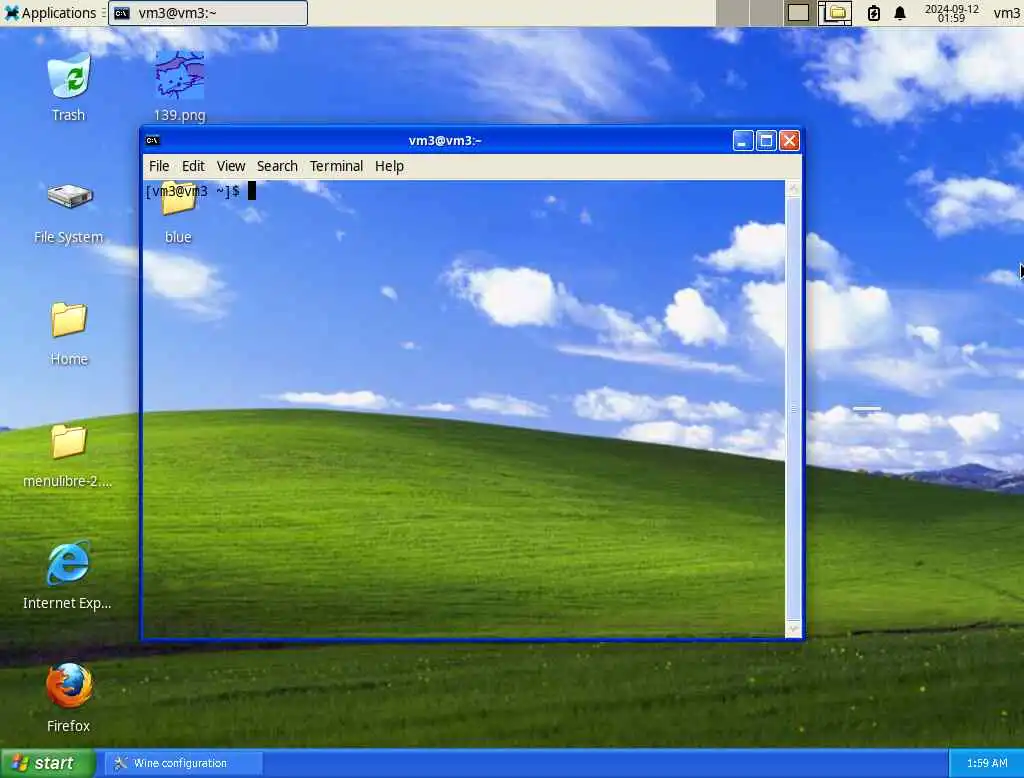1024x778 pixels.
Task: Click the terminal title text vm3@vm3:~
Action: click(x=445, y=140)
